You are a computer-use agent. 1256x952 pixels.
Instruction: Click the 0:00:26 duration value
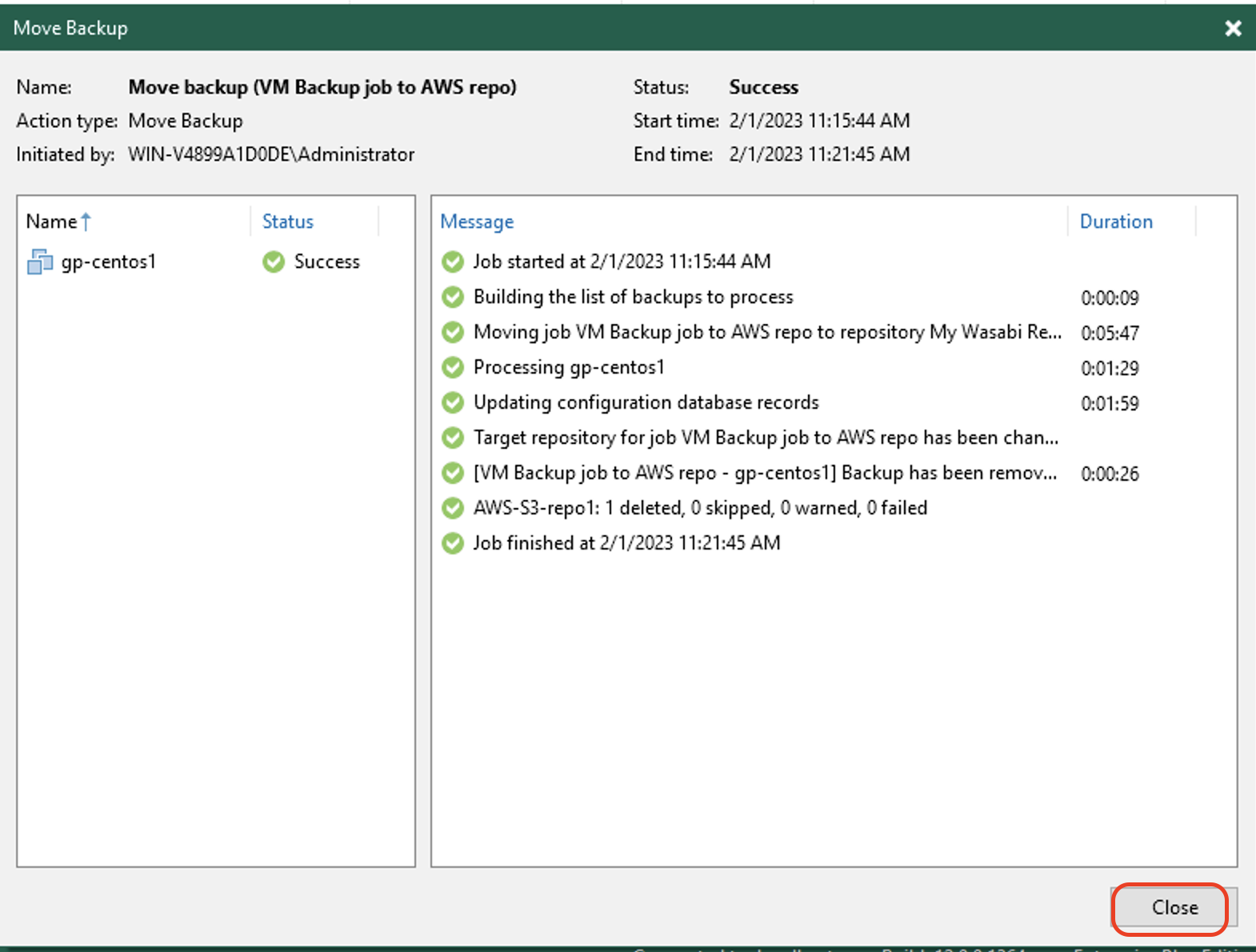point(1110,474)
